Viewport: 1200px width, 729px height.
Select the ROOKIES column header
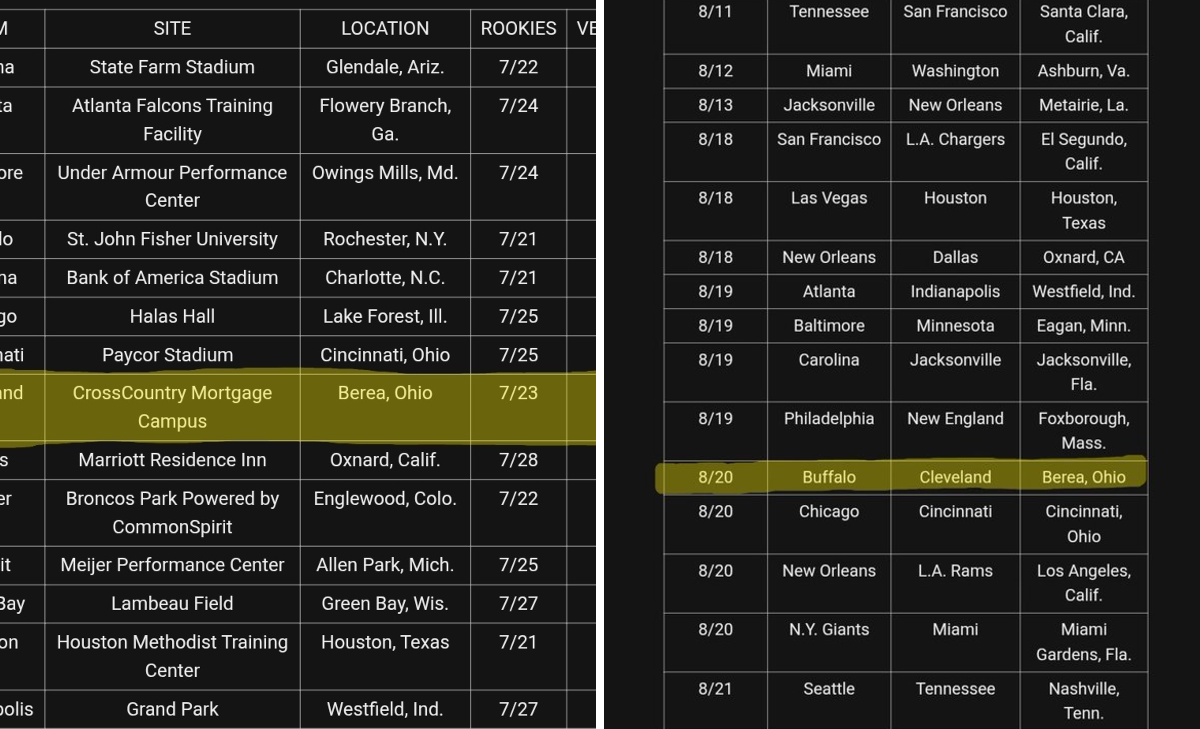(x=518, y=29)
